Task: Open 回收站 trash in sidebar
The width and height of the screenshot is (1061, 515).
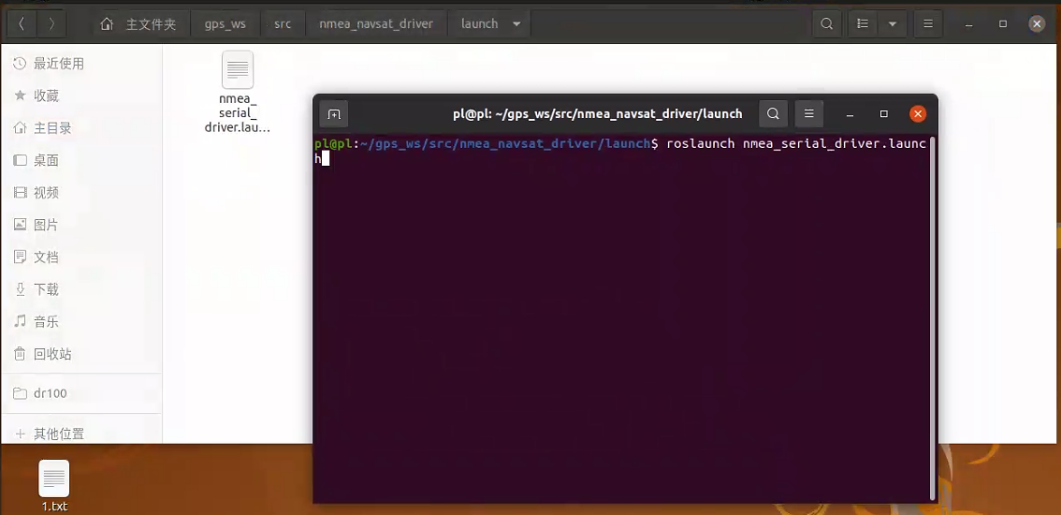Action: [x=52, y=354]
